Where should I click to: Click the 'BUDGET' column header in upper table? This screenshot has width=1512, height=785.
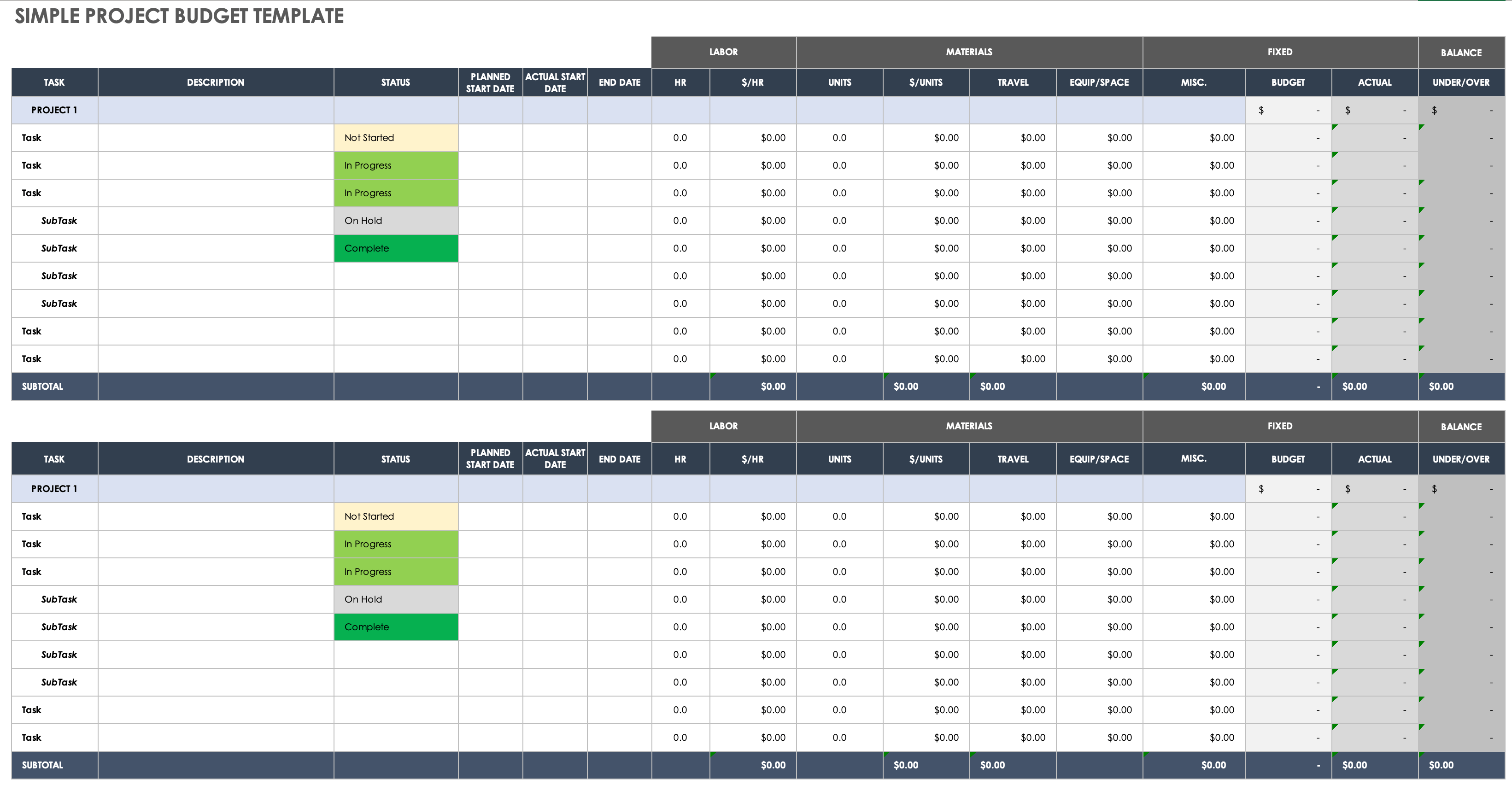pos(1289,82)
